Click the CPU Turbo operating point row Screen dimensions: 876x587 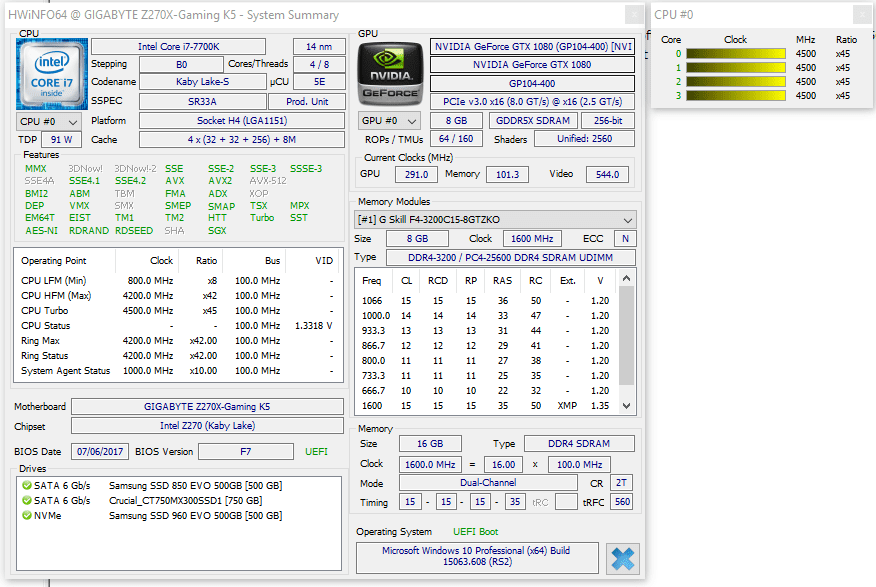click(178, 311)
